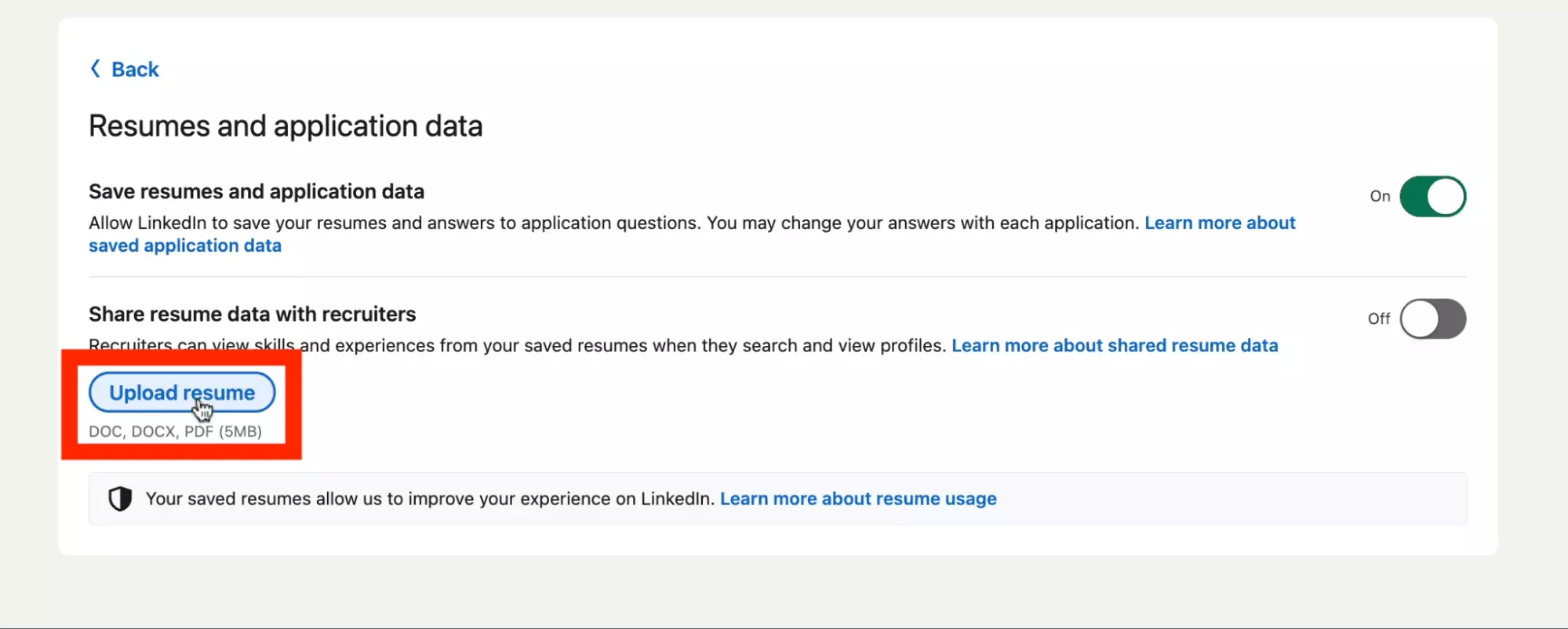Click the divider line between the two settings
This screenshot has height=629, width=1568.
tap(777, 277)
